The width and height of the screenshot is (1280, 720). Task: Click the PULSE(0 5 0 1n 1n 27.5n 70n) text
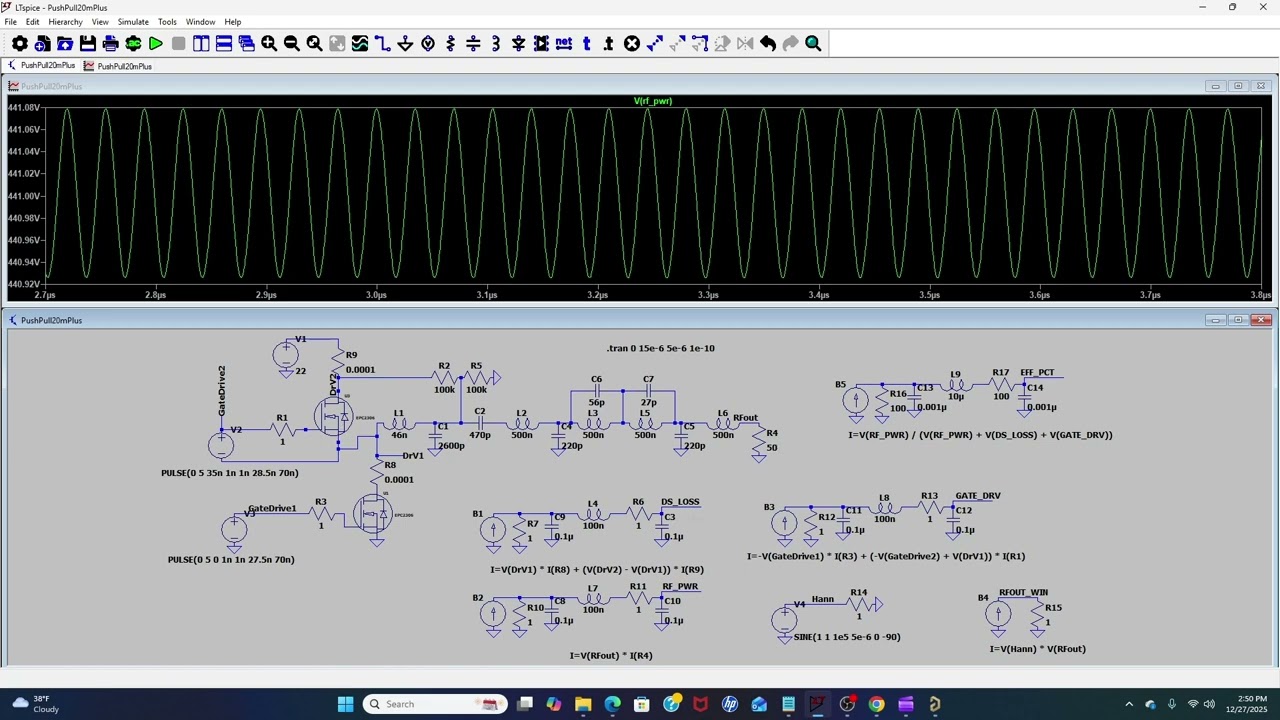click(231, 560)
